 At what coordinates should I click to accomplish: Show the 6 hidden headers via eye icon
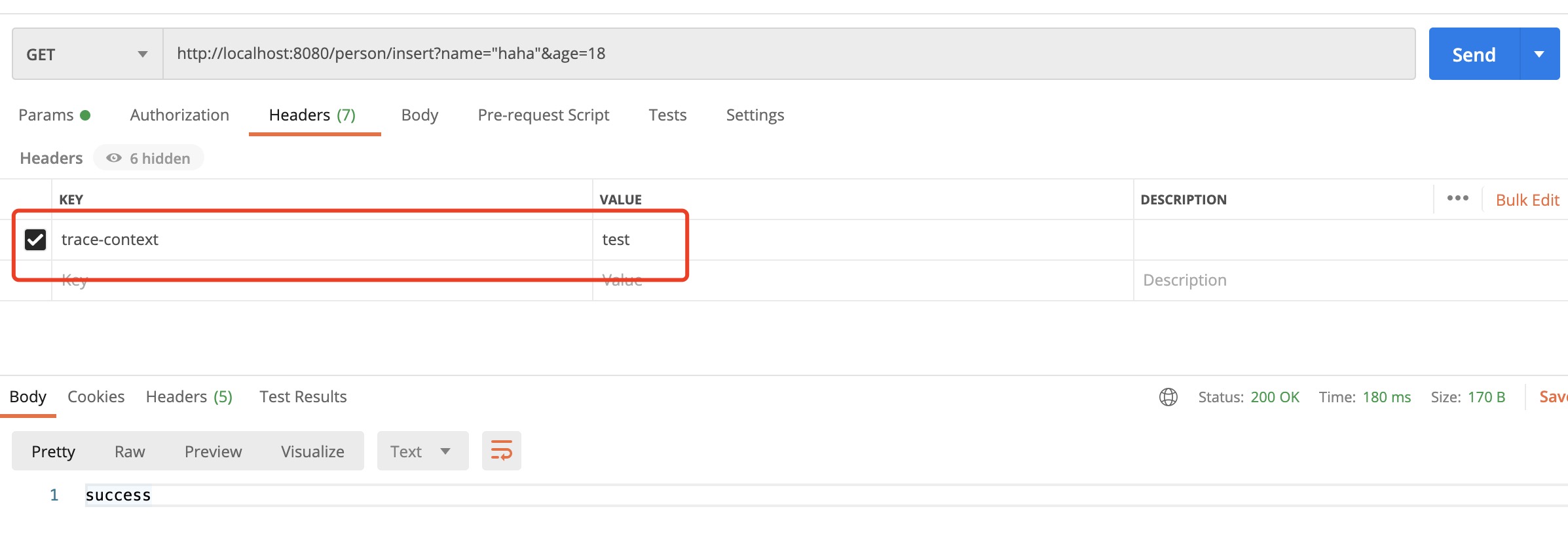[149, 158]
